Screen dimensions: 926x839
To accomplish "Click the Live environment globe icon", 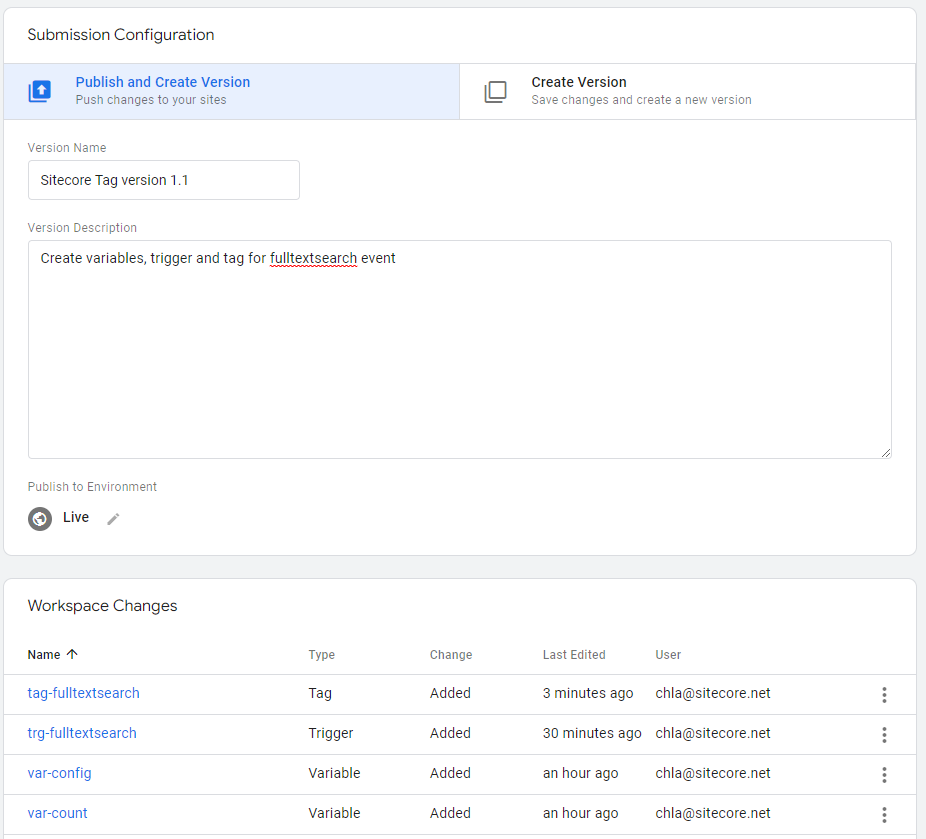I will point(40,518).
